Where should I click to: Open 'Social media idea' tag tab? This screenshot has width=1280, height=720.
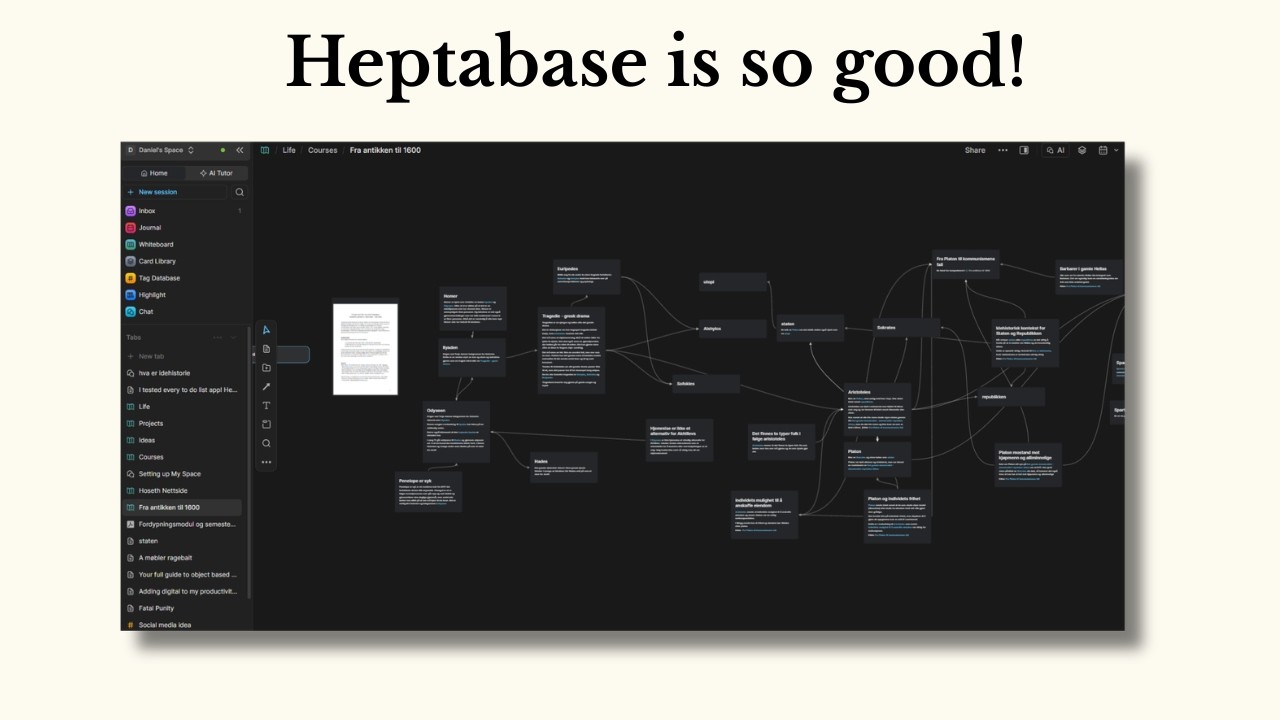pyautogui.click(x=182, y=625)
